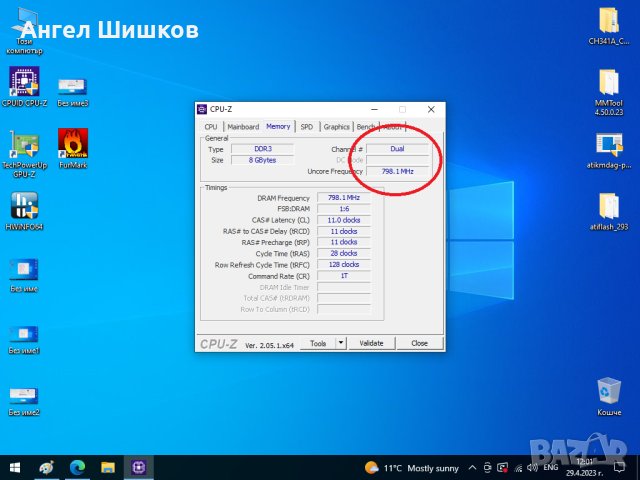
Task: Click the Cycle Time '28 clocks' field
Action: 344,253
